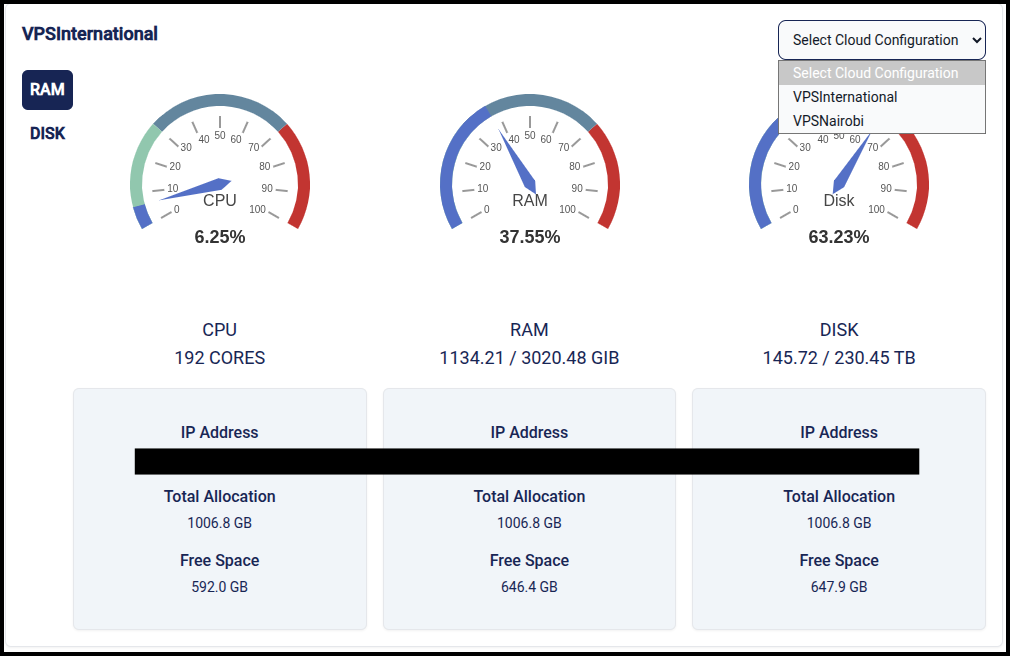1010x656 pixels.
Task: Click the 6.25% CPU usage value
Action: pos(220,237)
